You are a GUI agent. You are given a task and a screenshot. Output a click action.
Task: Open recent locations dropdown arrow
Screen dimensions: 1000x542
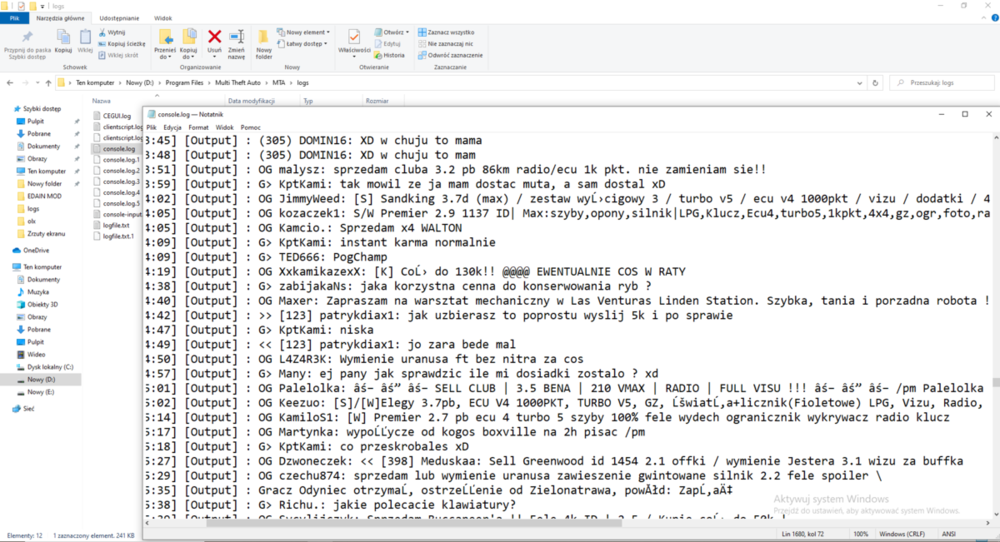coord(37,83)
